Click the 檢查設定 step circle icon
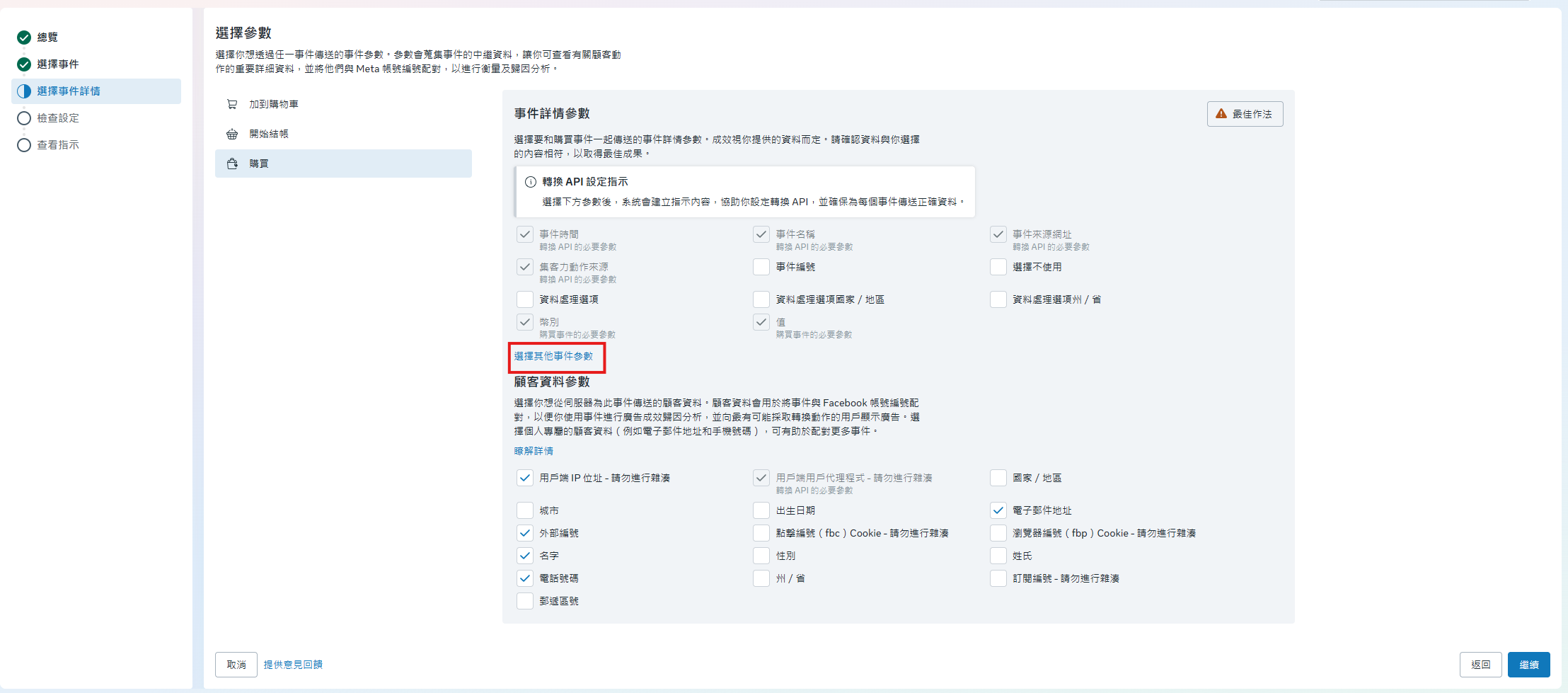 [24, 118]
